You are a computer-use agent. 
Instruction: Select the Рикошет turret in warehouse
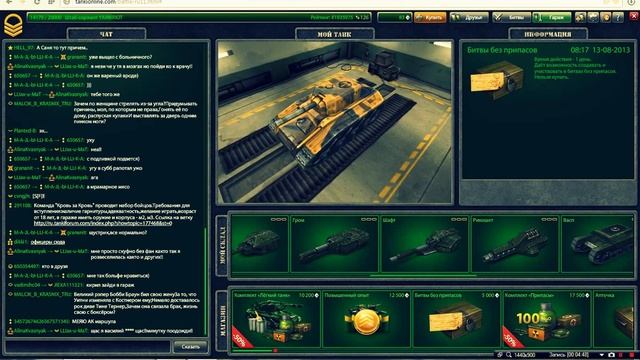coord(515,244)
